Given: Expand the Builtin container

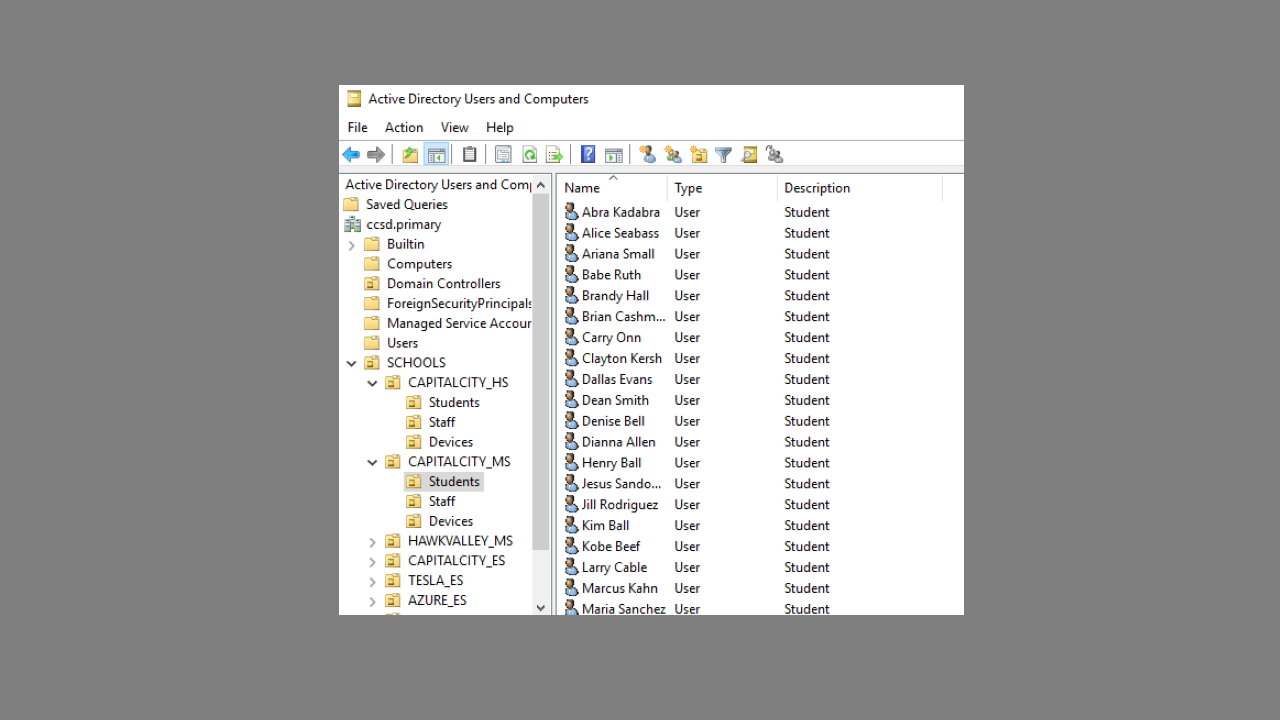Looking at the screenshot, I should coord(351,245).
